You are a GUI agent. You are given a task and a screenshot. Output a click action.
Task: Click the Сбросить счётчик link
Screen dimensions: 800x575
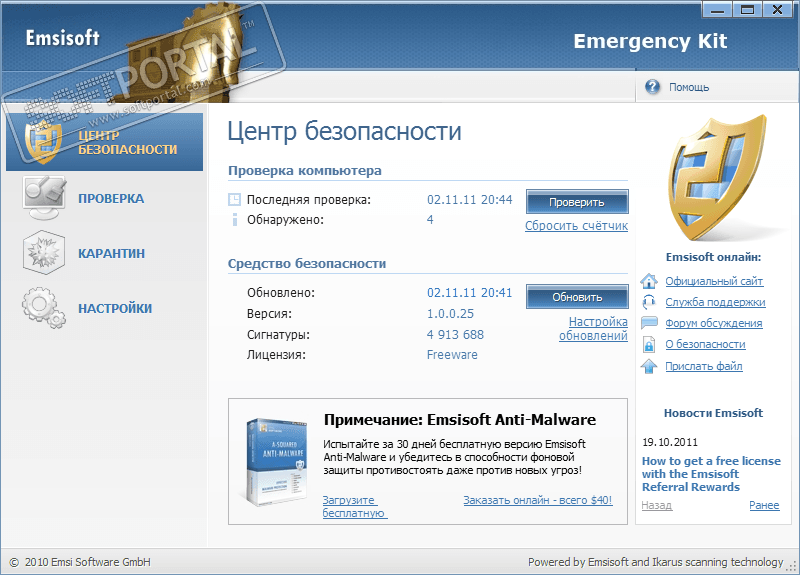[577, 226]
